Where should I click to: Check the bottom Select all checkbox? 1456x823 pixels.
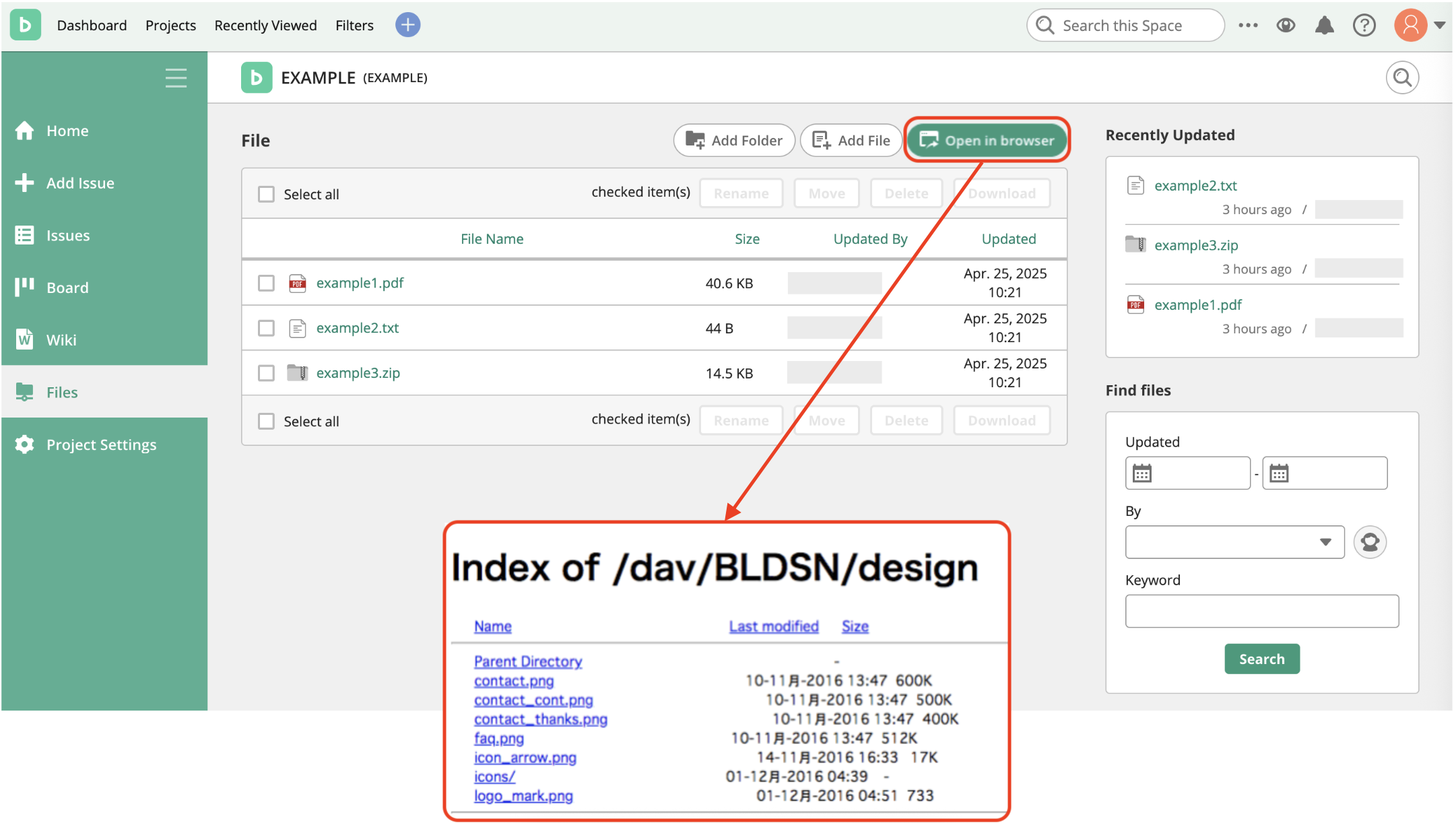click(266, 421)
